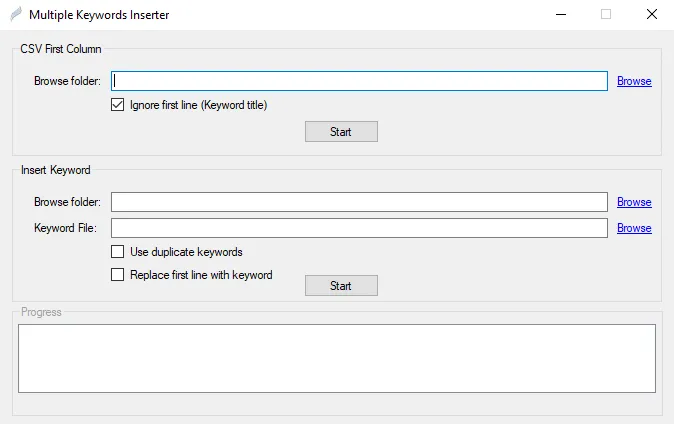
Task: Click the window title text
Action: point(99,15)
